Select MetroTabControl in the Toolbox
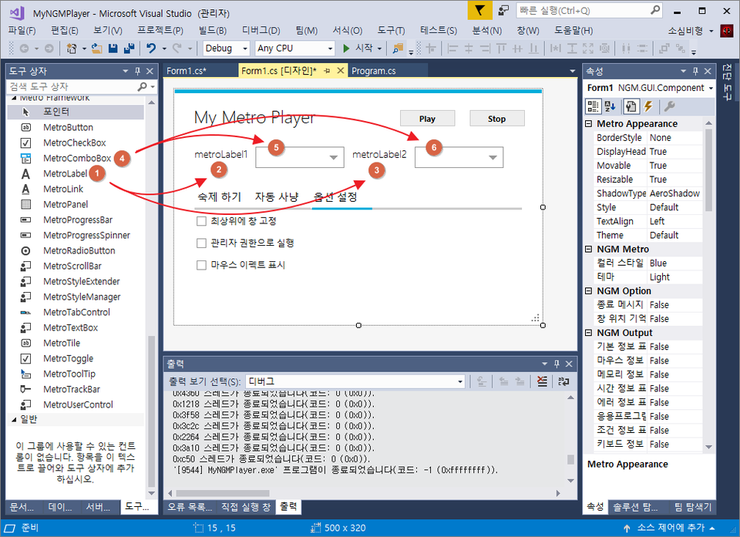The height and width of the screenshot is (537, 740). tap(76, 312)
